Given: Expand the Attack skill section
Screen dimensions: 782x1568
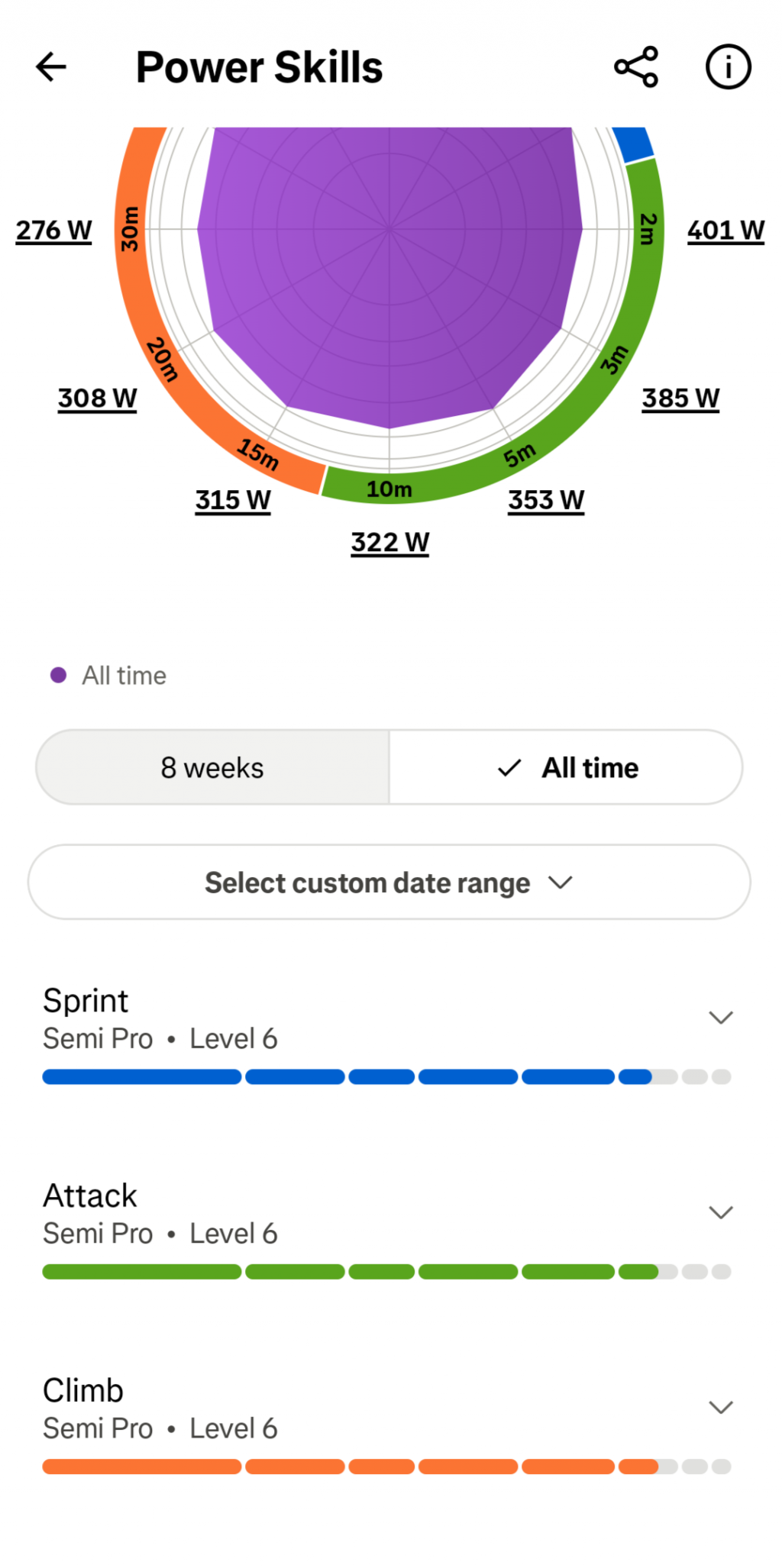Looking at the screenshot, I should pos(721,1212).
